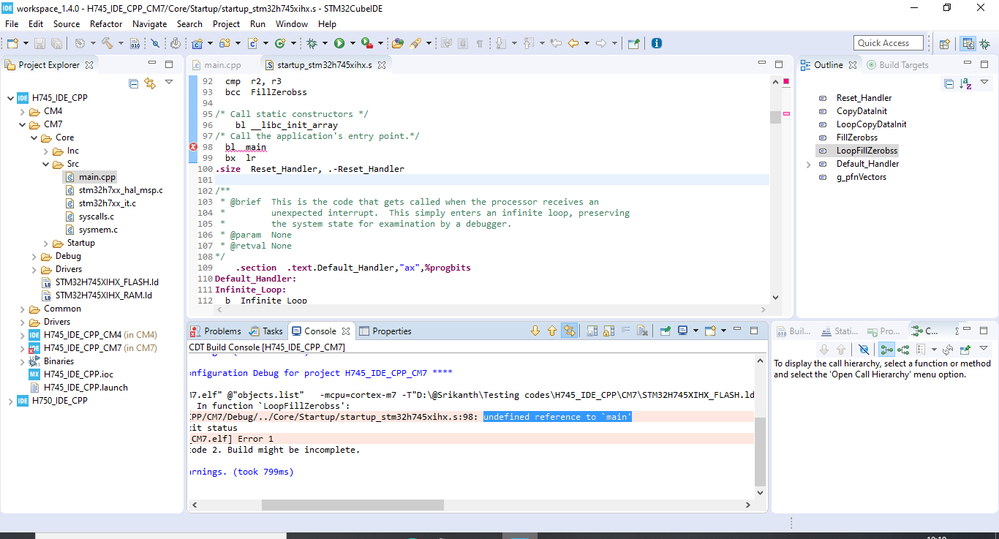
Task: Switch to the Debug perspective icon
Action: click(985, 43)
